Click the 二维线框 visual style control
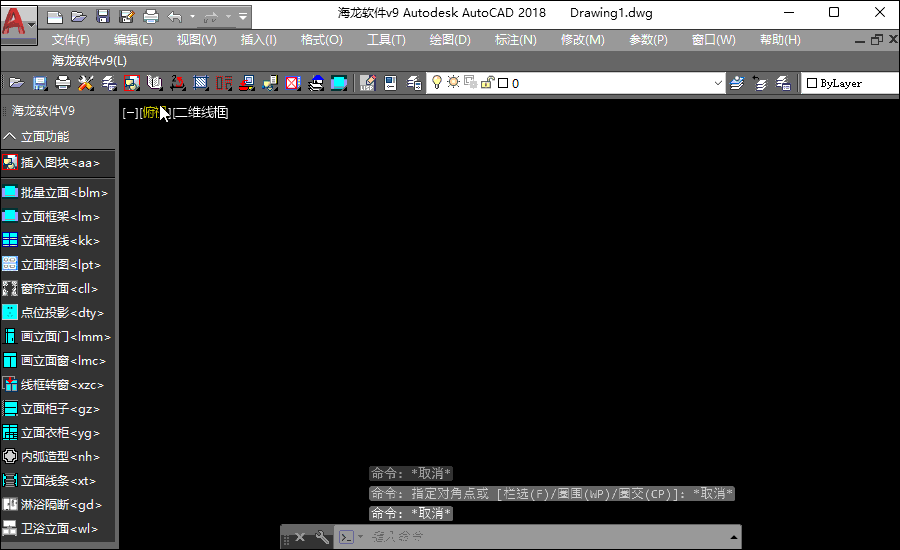 click(x=201, y=113)
